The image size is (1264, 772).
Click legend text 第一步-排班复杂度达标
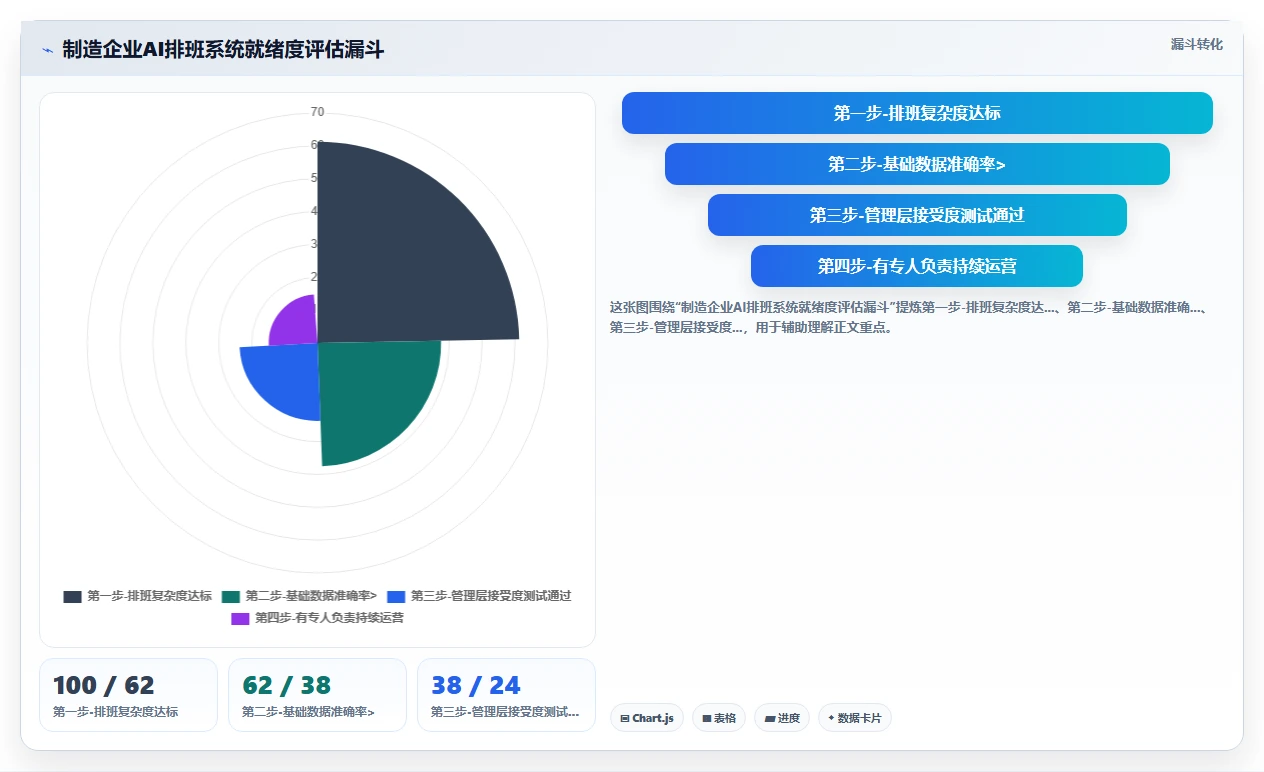tap(149, 596)
